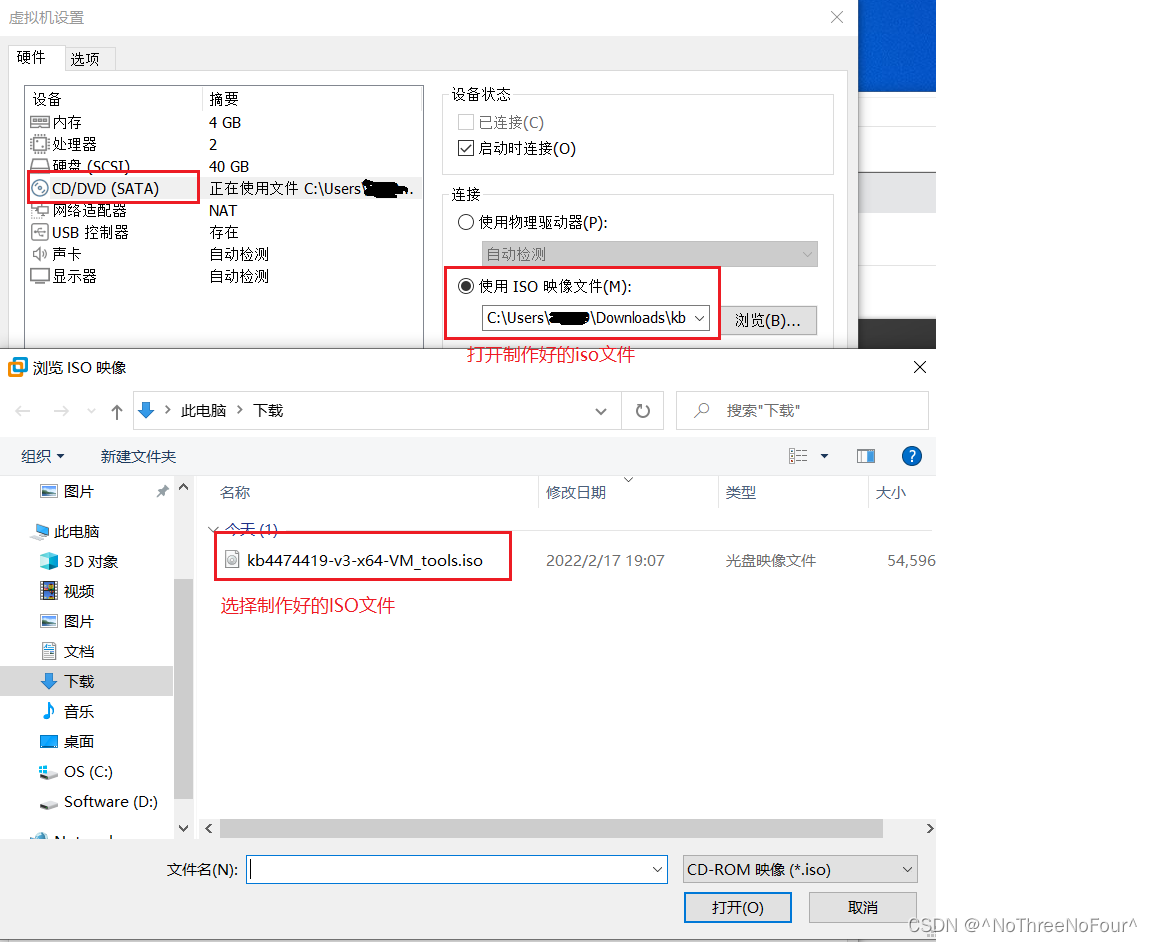Sort files by 类型 column
Viewport: 1152px width, 942px height.
coord(741,492)
